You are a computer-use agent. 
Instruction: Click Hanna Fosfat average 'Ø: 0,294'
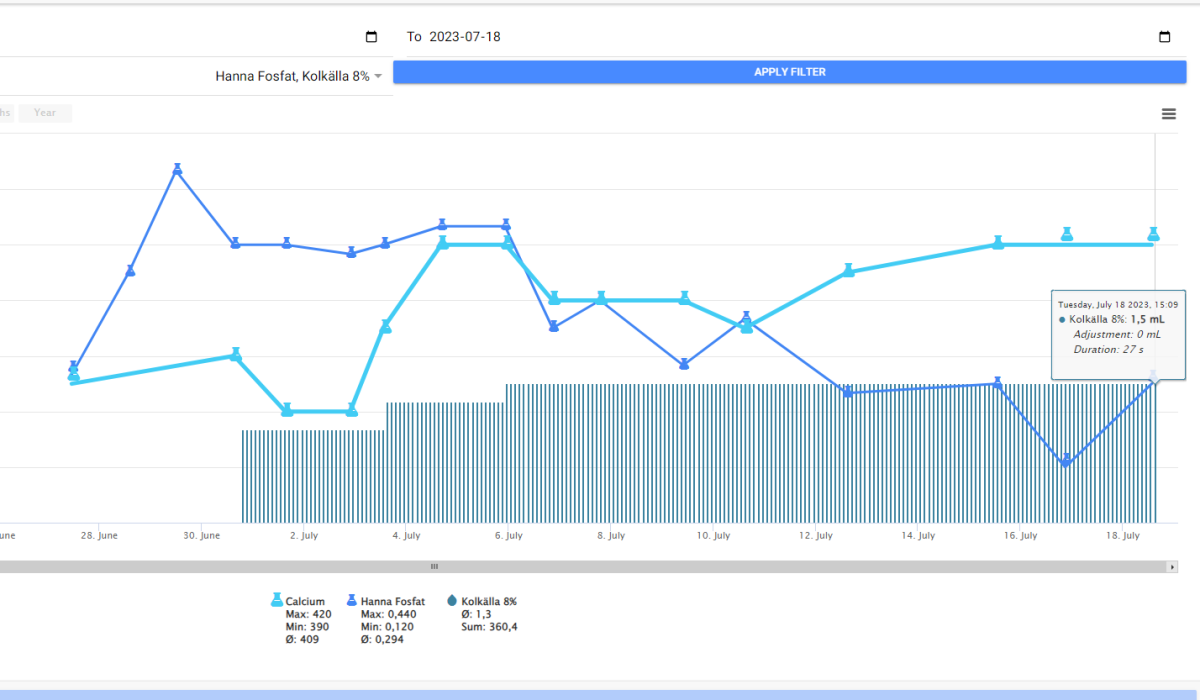click(x=383, y=640)
